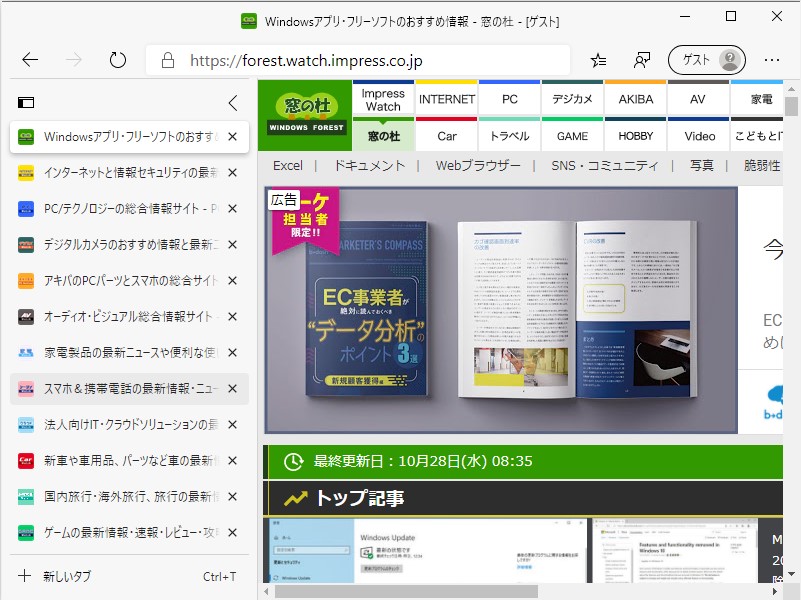
Task: Click the vertical tabs panel icon
Action: click(27, 101)
